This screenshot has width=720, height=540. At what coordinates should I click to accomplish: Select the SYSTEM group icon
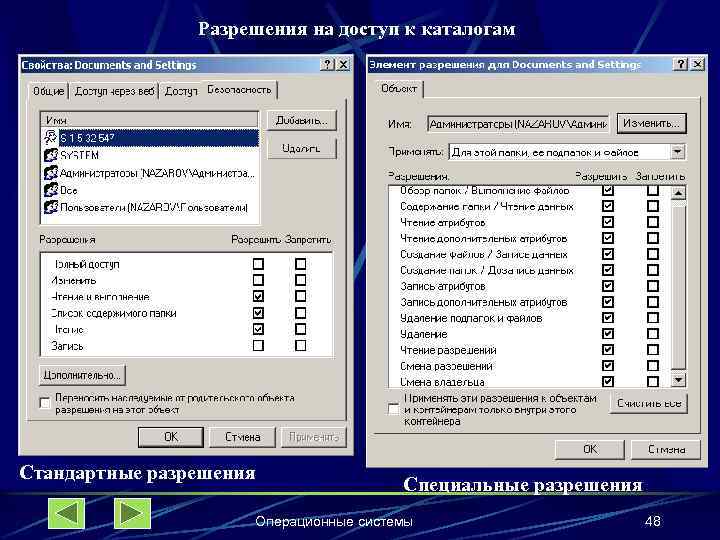[50, 155]
